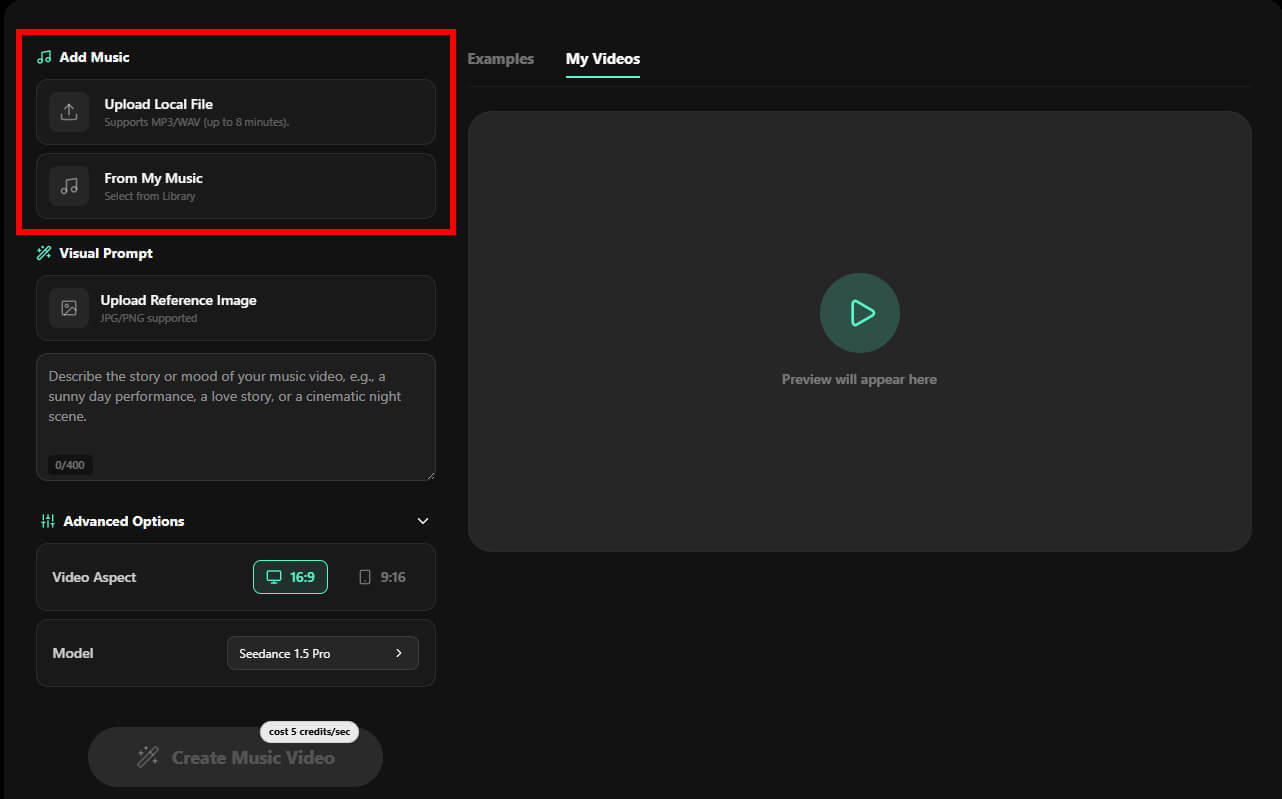Click the 'Select from Library' subtitle
Viewport: 1282px width, 799px height.
150,197
